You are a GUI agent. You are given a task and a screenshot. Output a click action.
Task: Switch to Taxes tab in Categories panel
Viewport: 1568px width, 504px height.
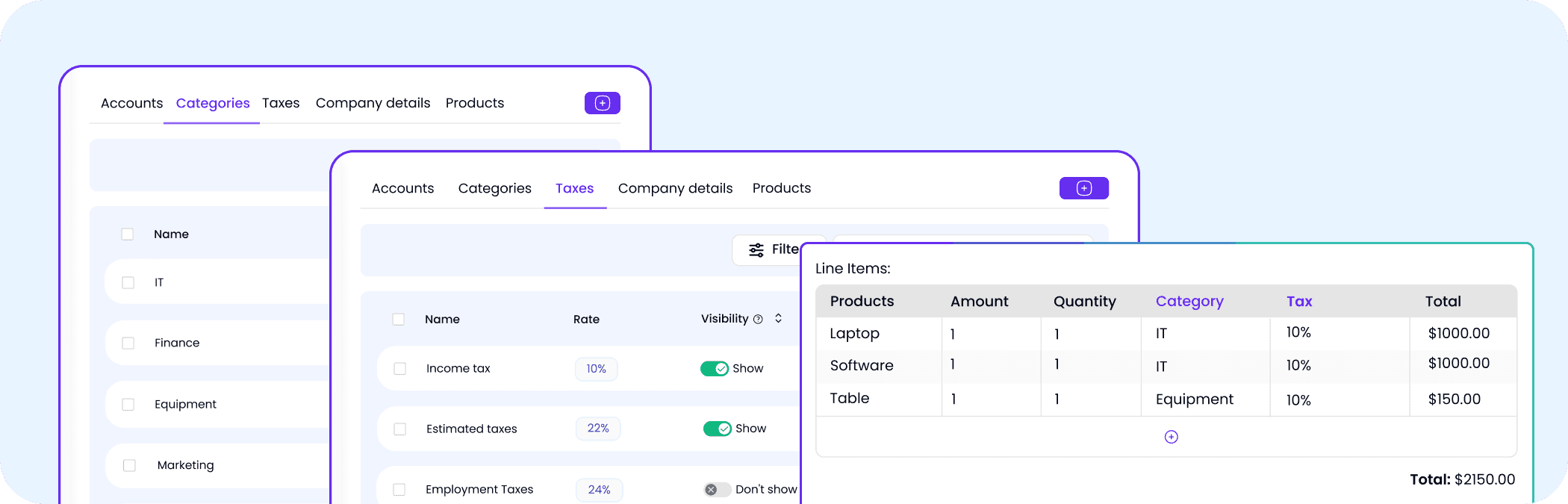click(281, 103)
